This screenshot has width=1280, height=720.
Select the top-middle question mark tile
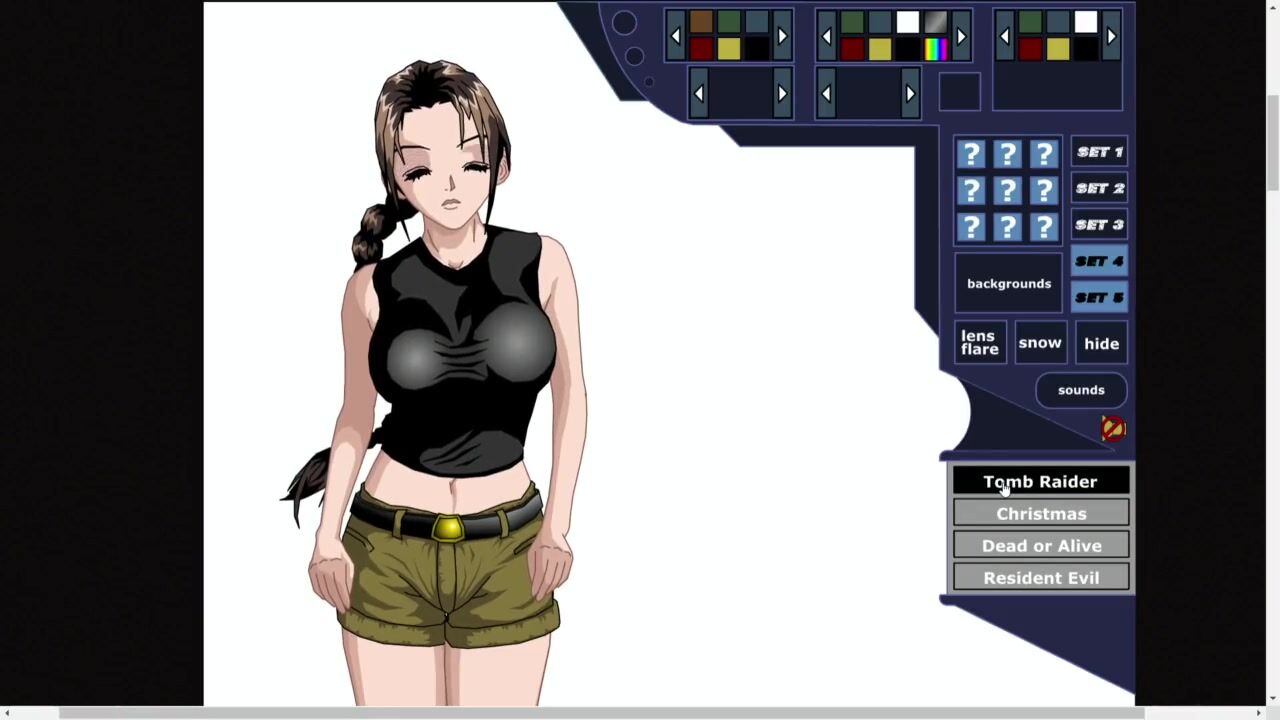click(1007, 154)
